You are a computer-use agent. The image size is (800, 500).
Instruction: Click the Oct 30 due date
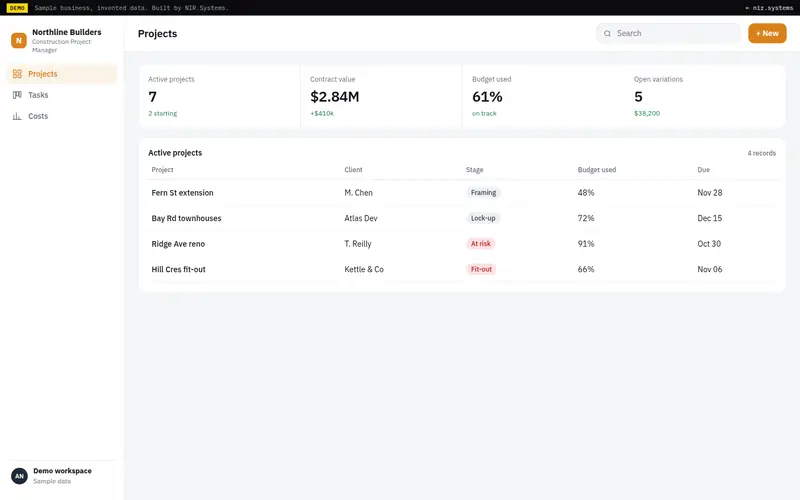click(x=709, y=244)
